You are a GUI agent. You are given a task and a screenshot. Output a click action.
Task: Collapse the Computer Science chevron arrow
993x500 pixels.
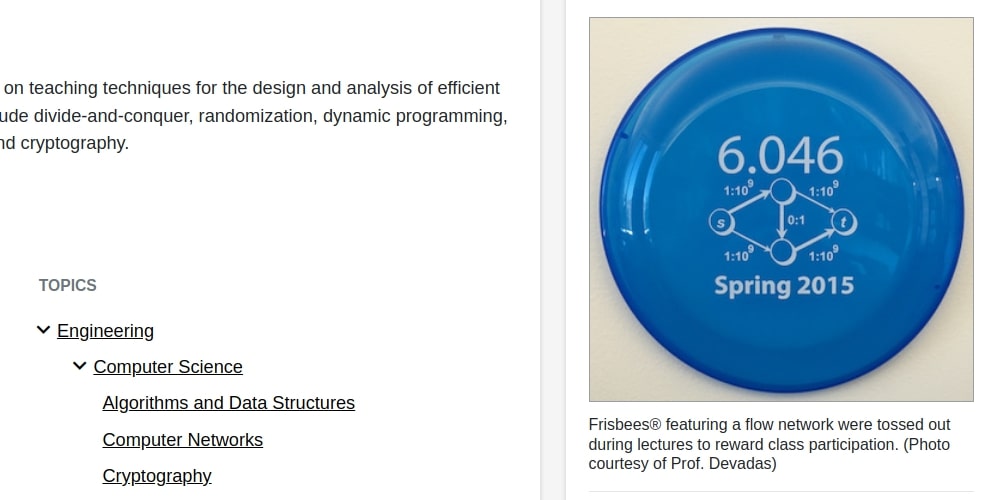(x=79, y=366)
